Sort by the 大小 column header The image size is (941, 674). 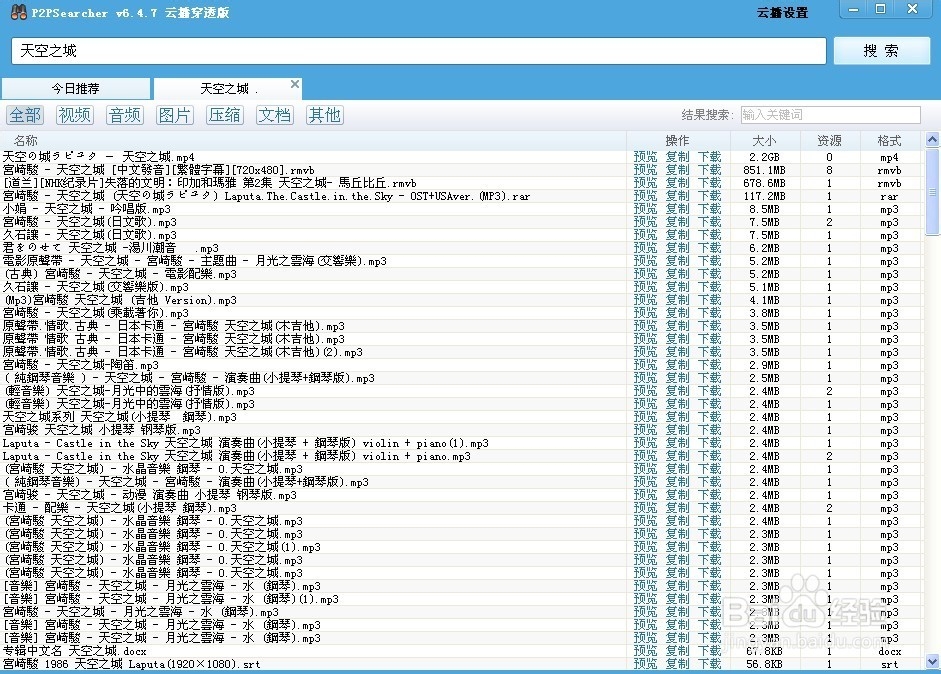point(765,140)
